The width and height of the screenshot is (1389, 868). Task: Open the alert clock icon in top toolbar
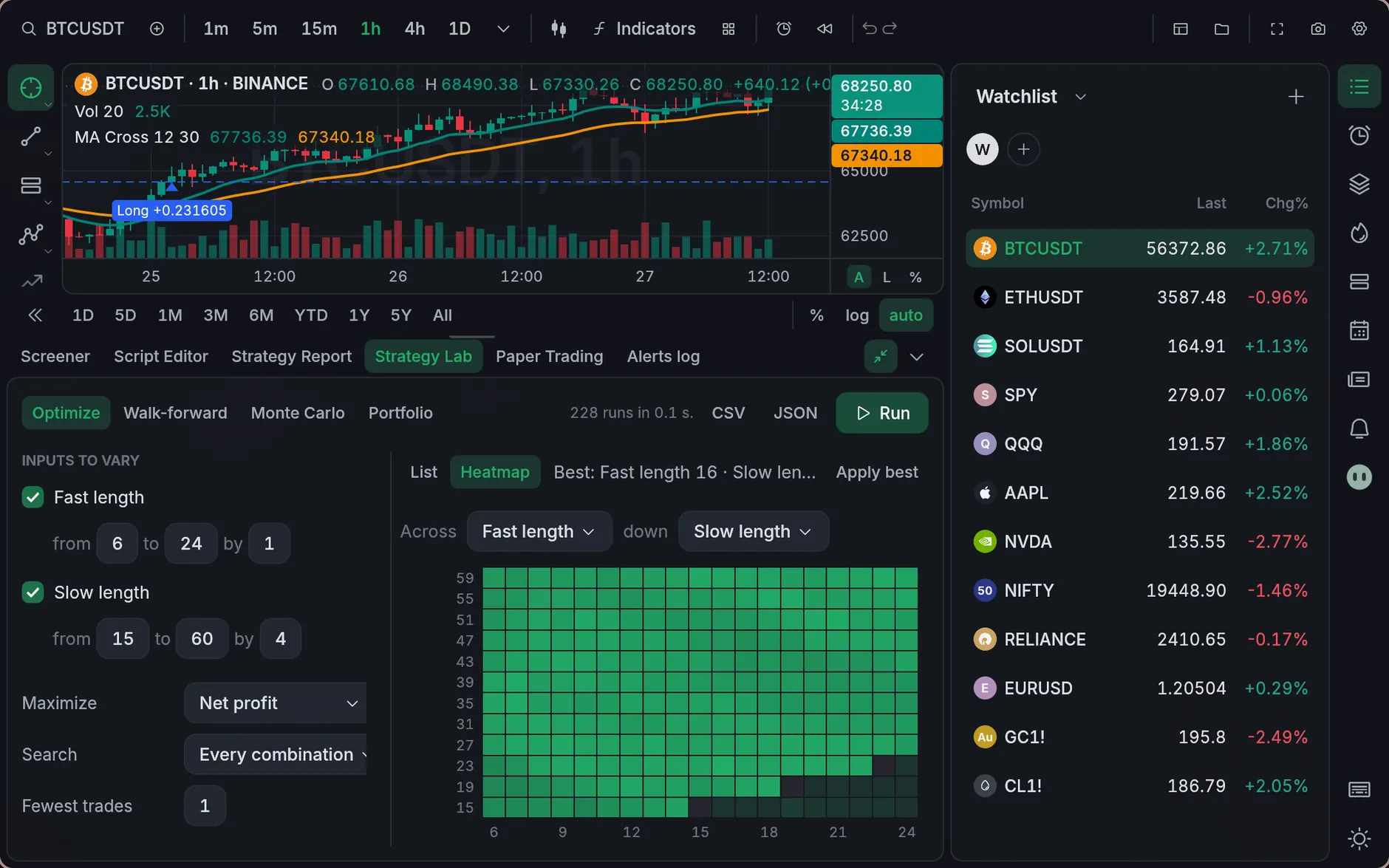pos(784,29)
